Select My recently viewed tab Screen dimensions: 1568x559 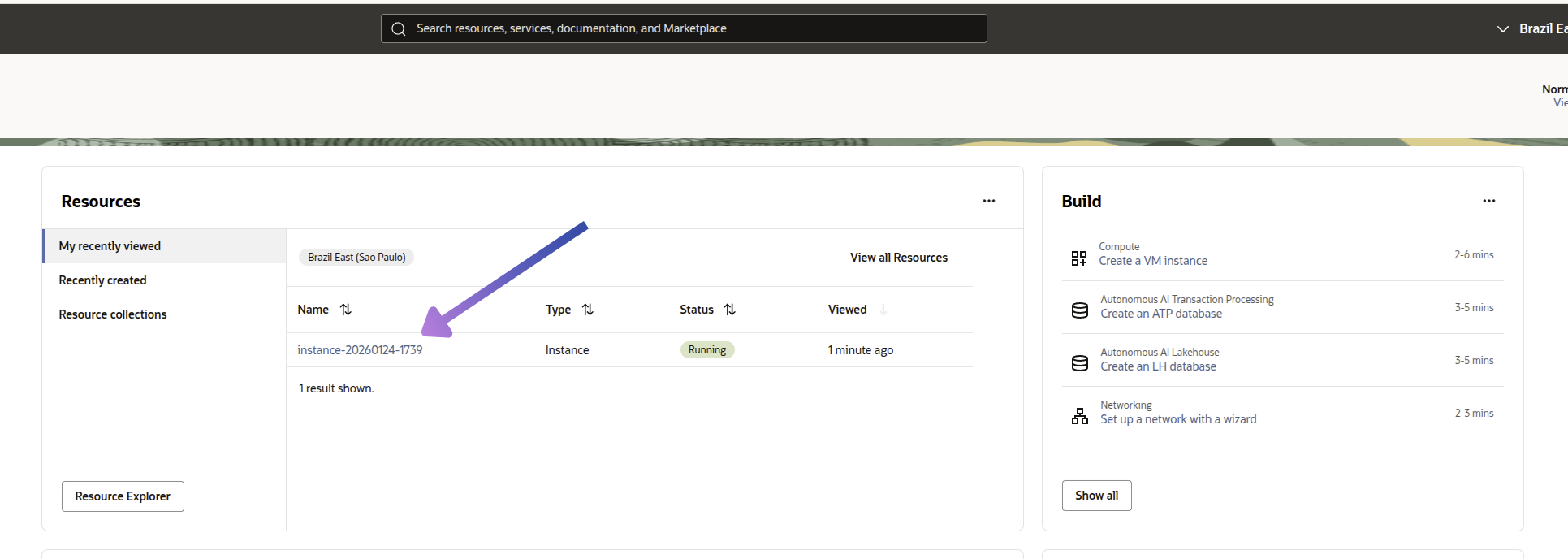pos(110,246)
